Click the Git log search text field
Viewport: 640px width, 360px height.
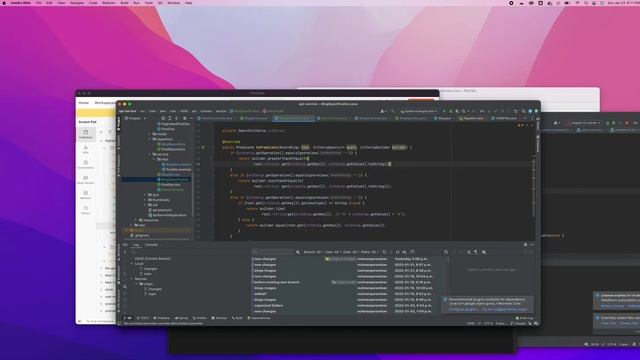[x=273, y=252]
